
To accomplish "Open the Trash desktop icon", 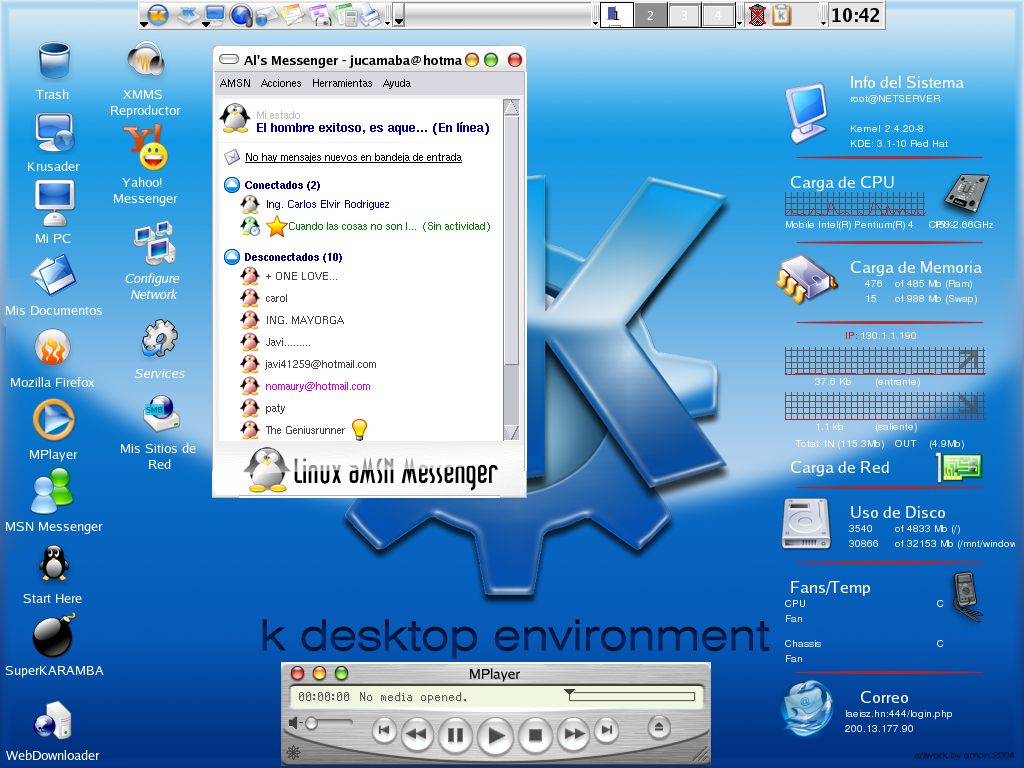I will [53, 60].
